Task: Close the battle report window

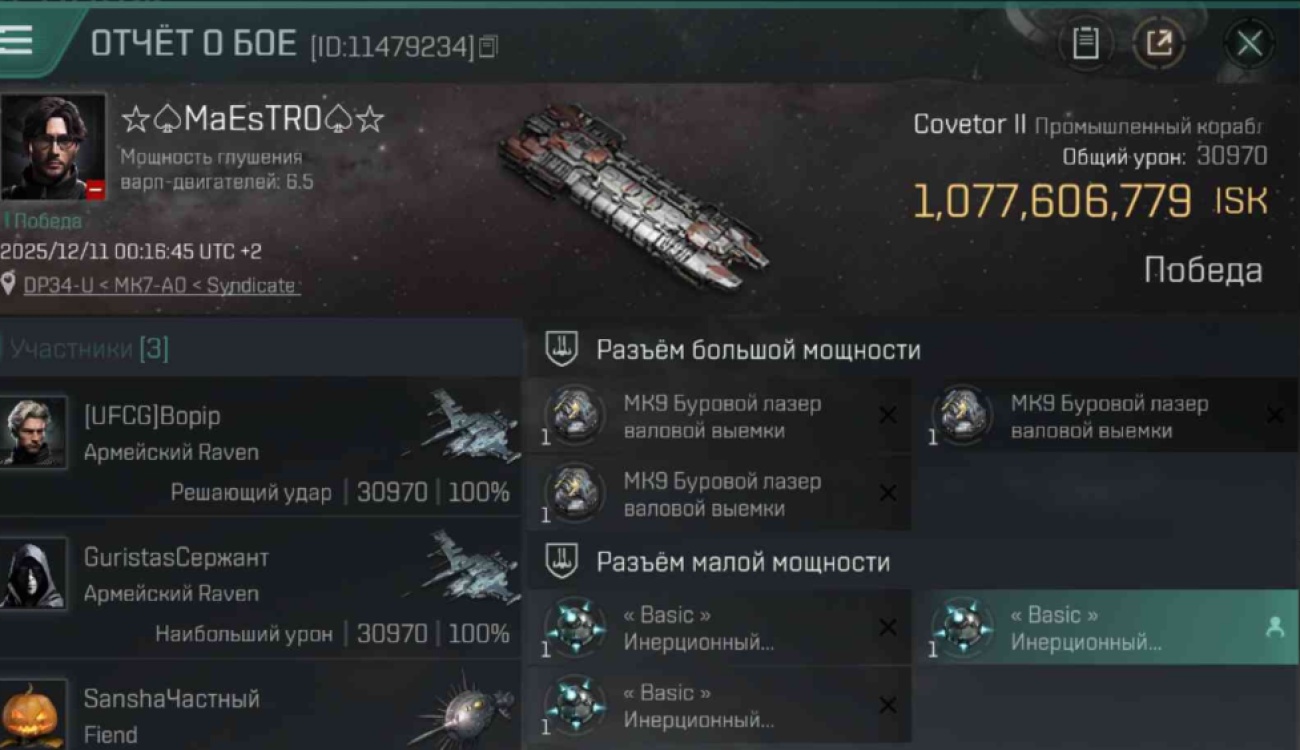Action: click(x=1249, y=44)
